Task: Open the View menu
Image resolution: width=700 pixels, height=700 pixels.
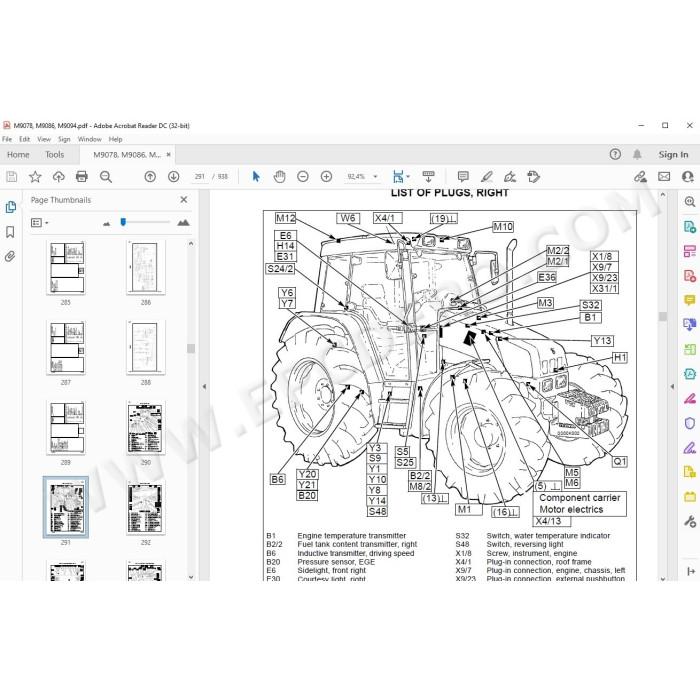Action: pos(44,139)
